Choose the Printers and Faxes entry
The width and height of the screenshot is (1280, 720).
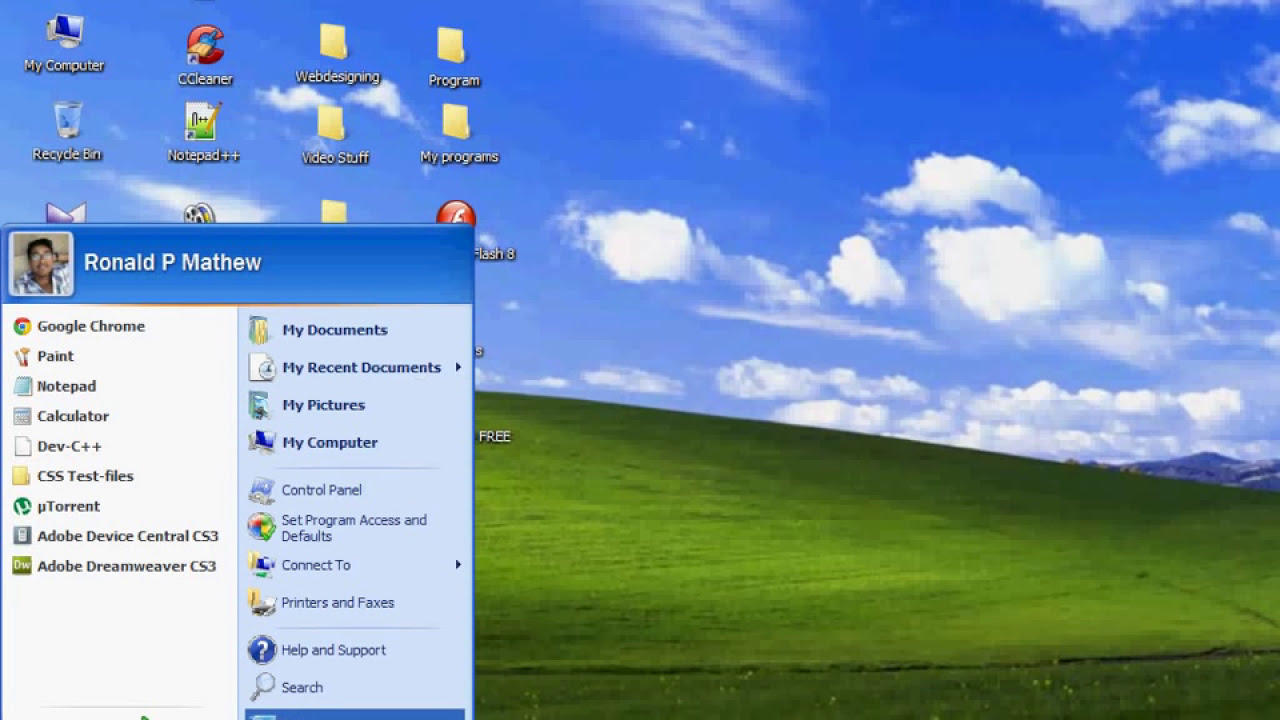(x=356, y=603)
